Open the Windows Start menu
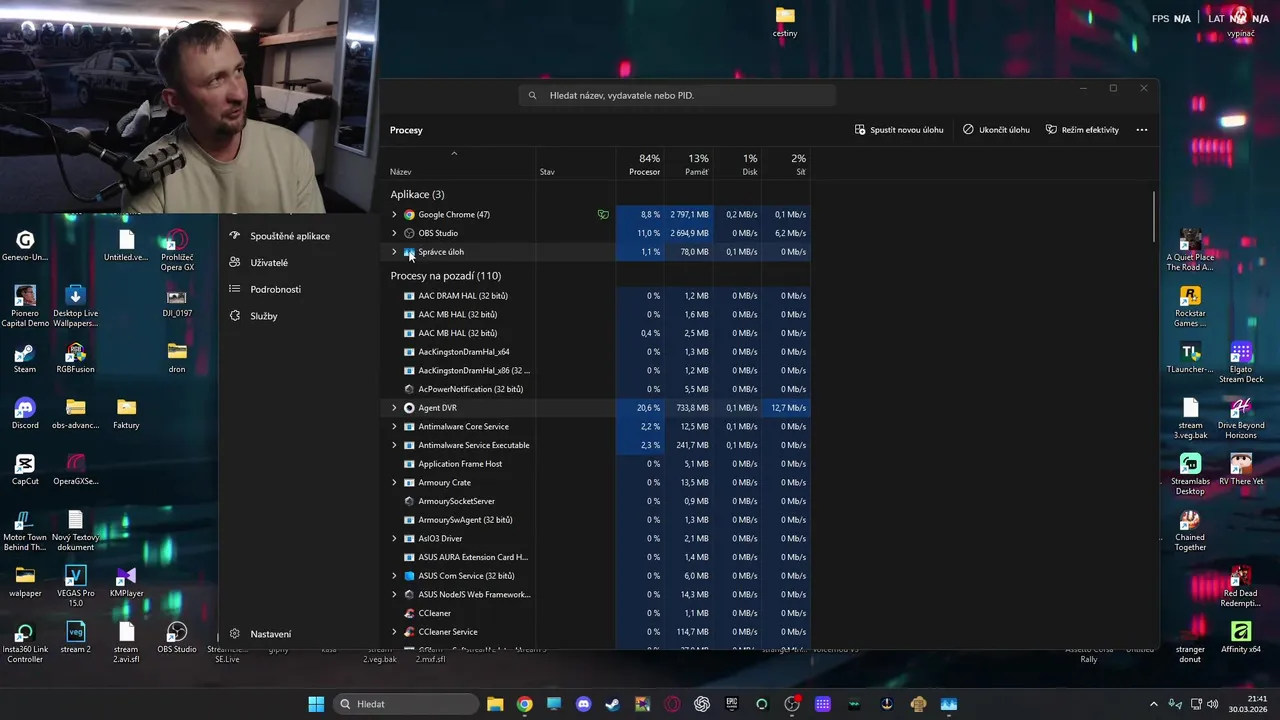 pos(316,704)
